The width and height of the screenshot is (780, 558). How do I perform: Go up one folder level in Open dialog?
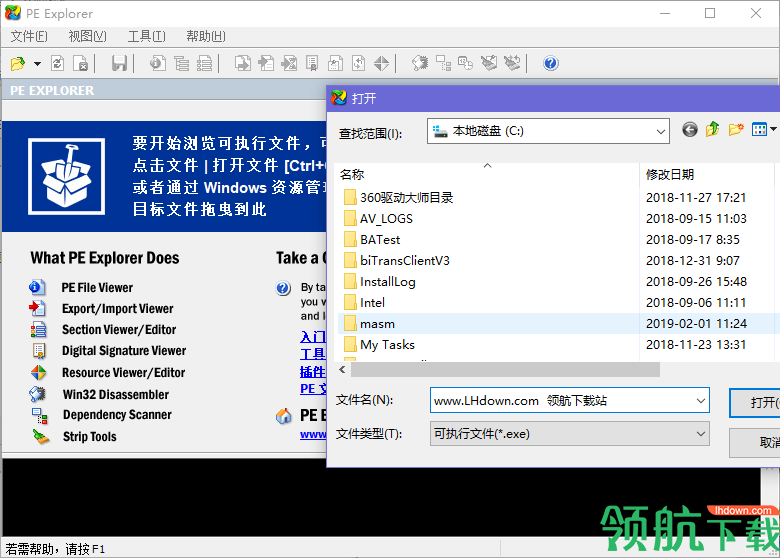pos(712,130)
